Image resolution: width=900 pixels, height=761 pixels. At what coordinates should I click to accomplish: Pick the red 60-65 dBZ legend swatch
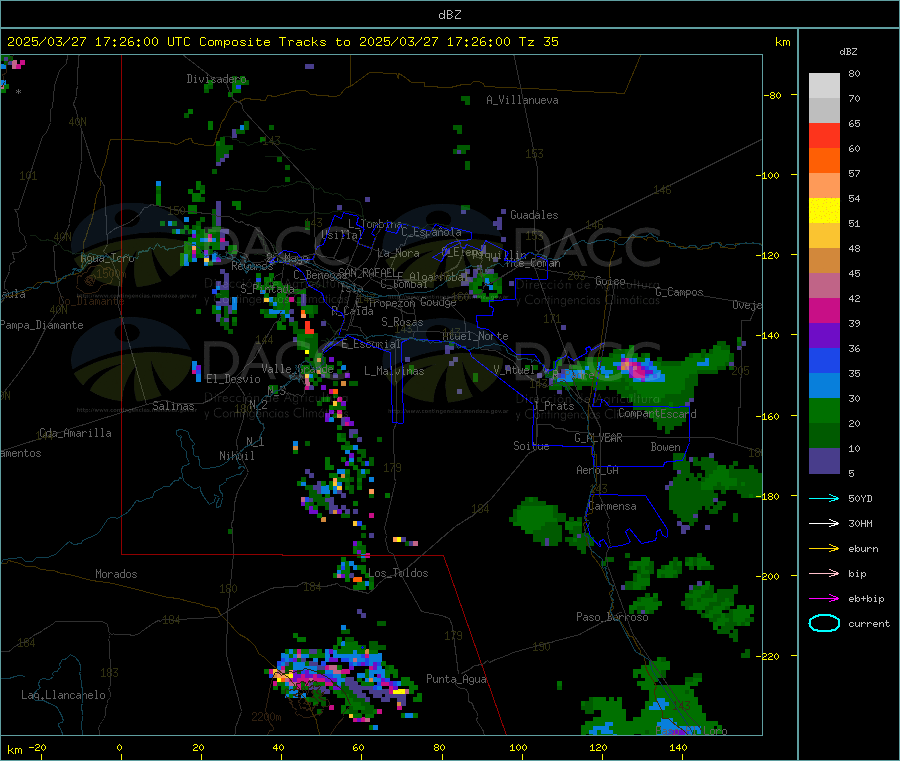[824, 135]
